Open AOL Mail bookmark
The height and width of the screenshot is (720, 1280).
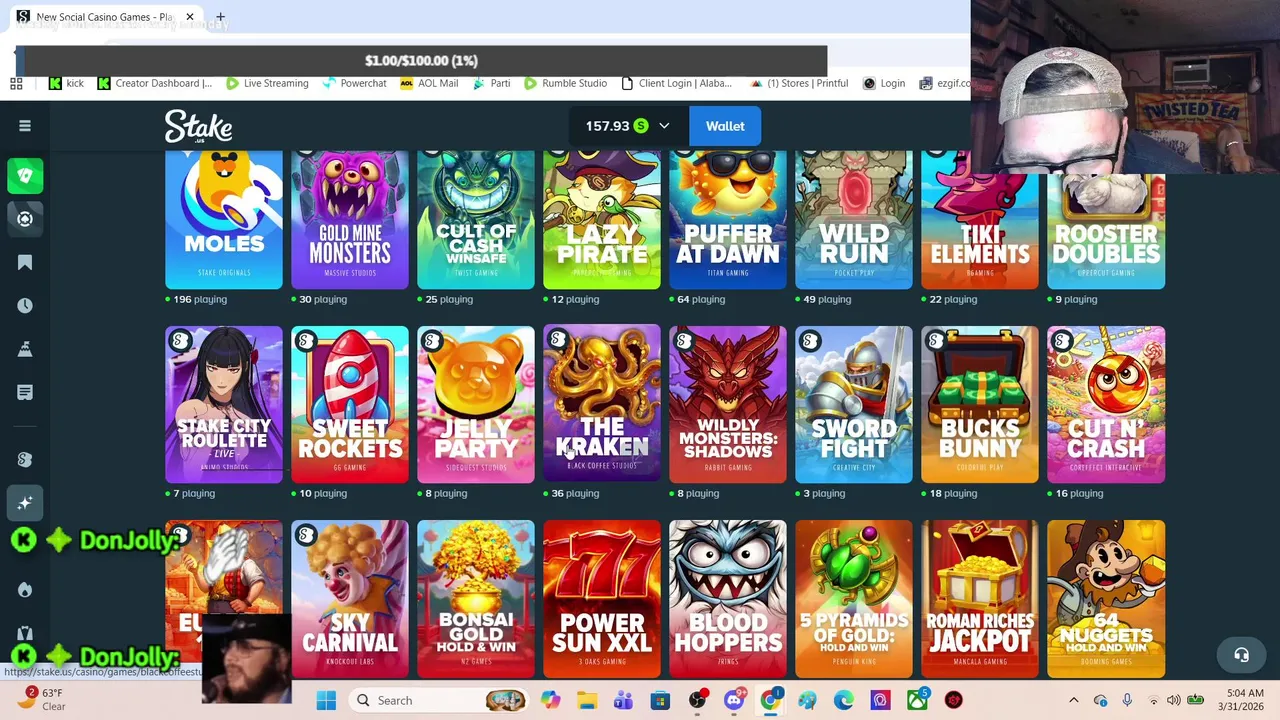pos(429,83)
